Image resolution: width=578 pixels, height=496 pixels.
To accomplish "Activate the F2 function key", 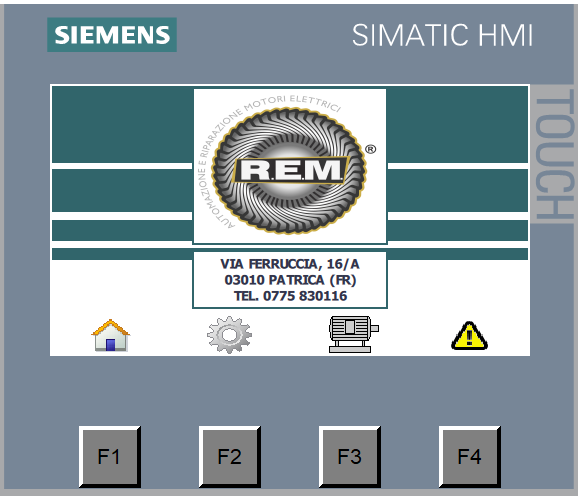I will [230, 457].
